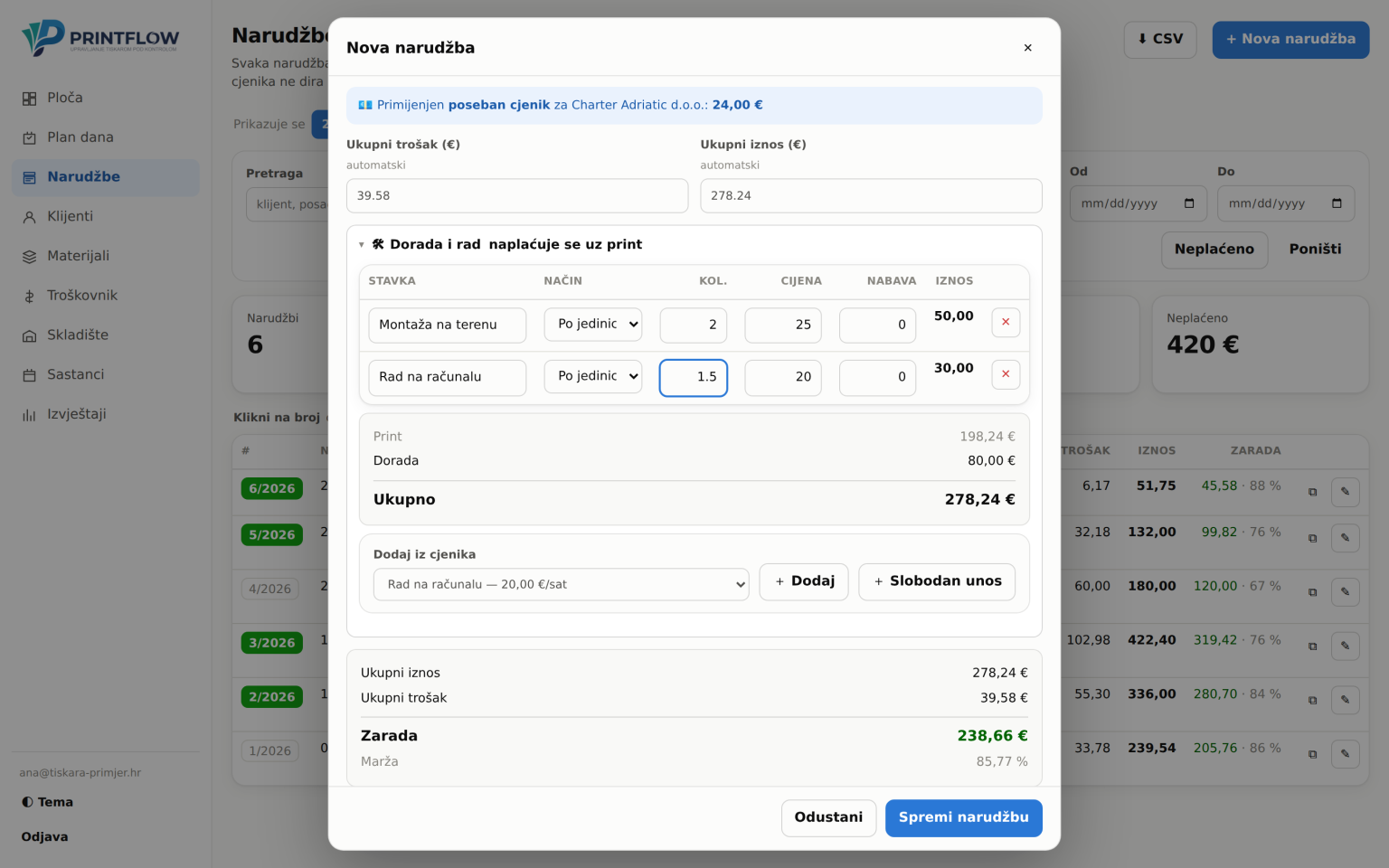
Task: Open Način dropdown for Montaža na terenu
Action: coord(592,325)
